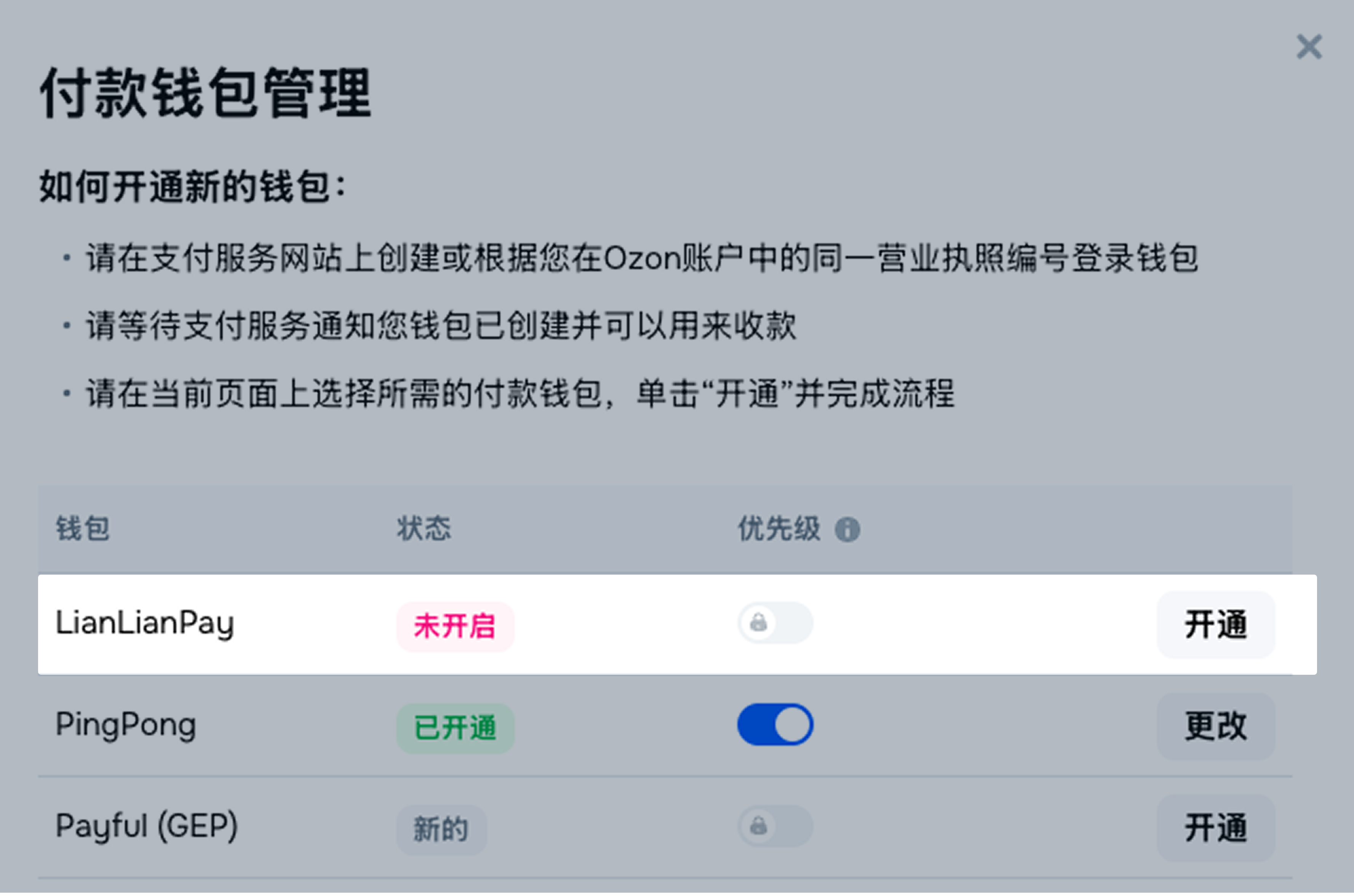Screen dimensions: 1354x896
Task: Disable the PingPong priority toggle
Action: 775,724
